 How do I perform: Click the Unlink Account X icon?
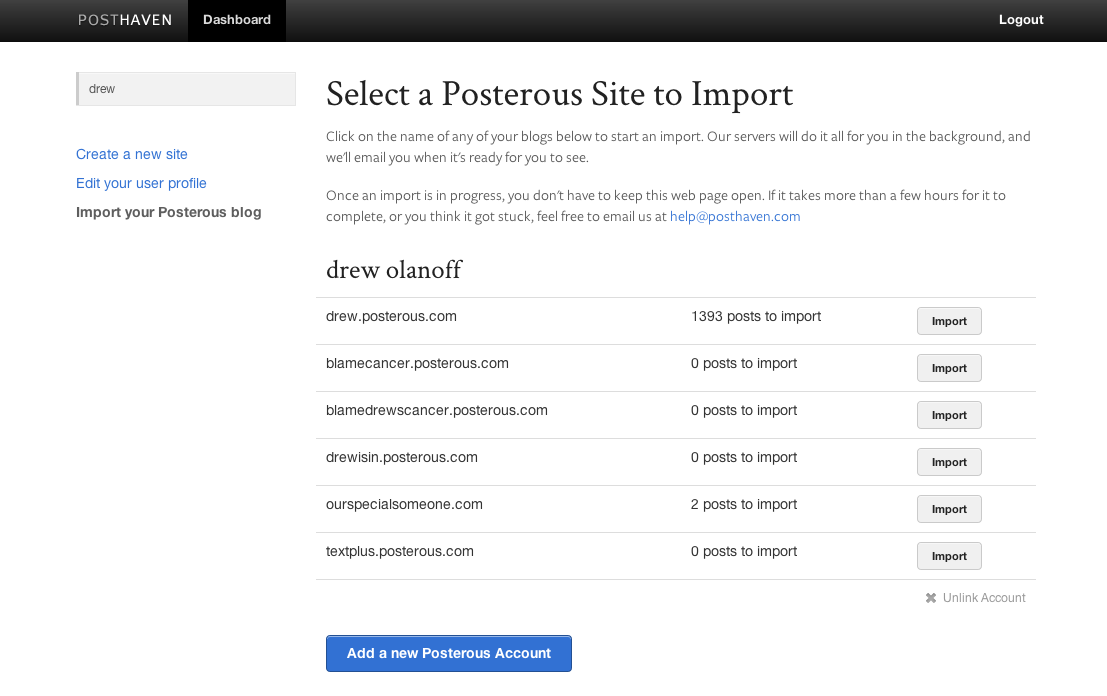click(x=931, y=598)
